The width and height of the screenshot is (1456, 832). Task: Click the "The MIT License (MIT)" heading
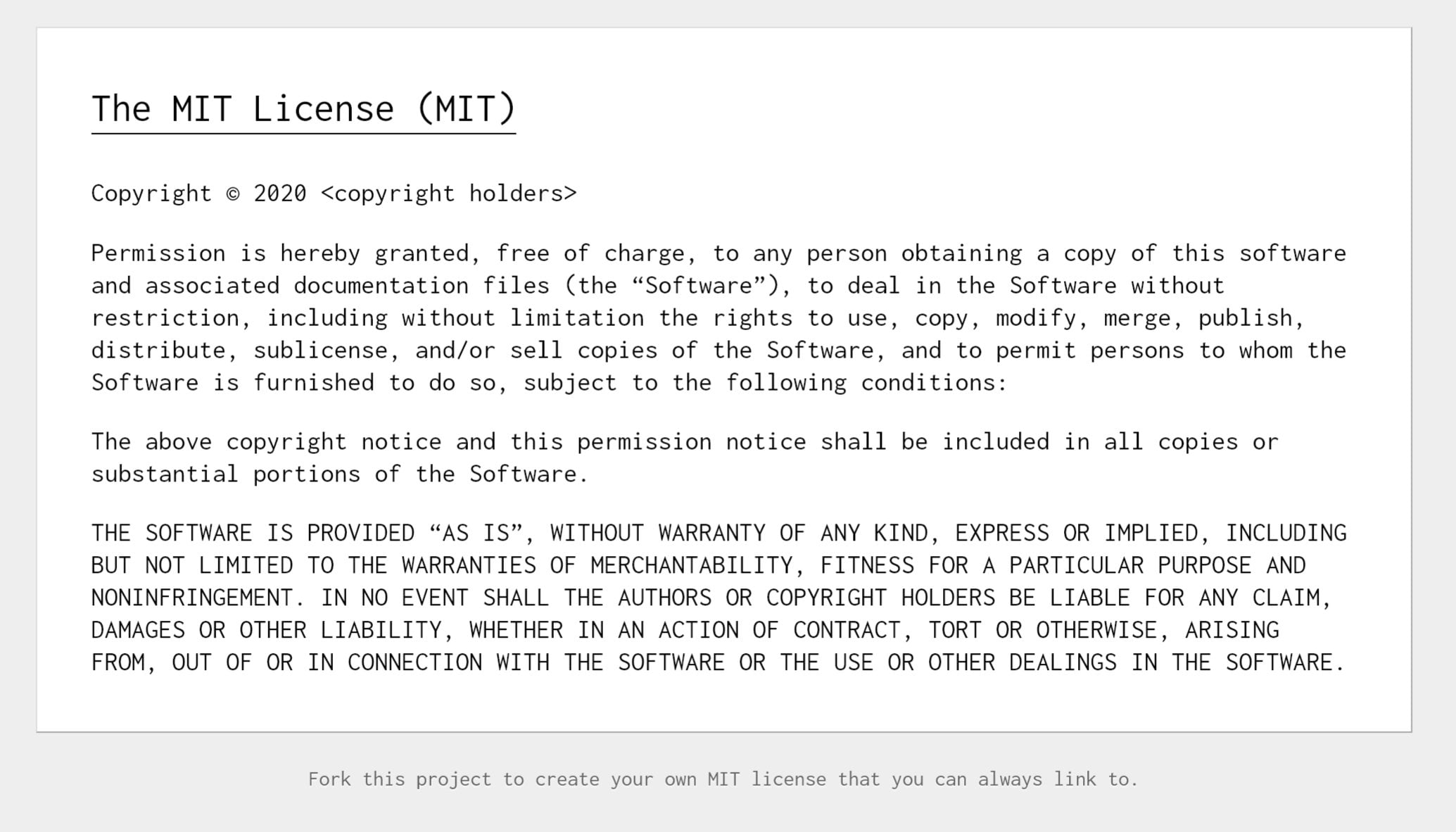(x=303, y=109)
